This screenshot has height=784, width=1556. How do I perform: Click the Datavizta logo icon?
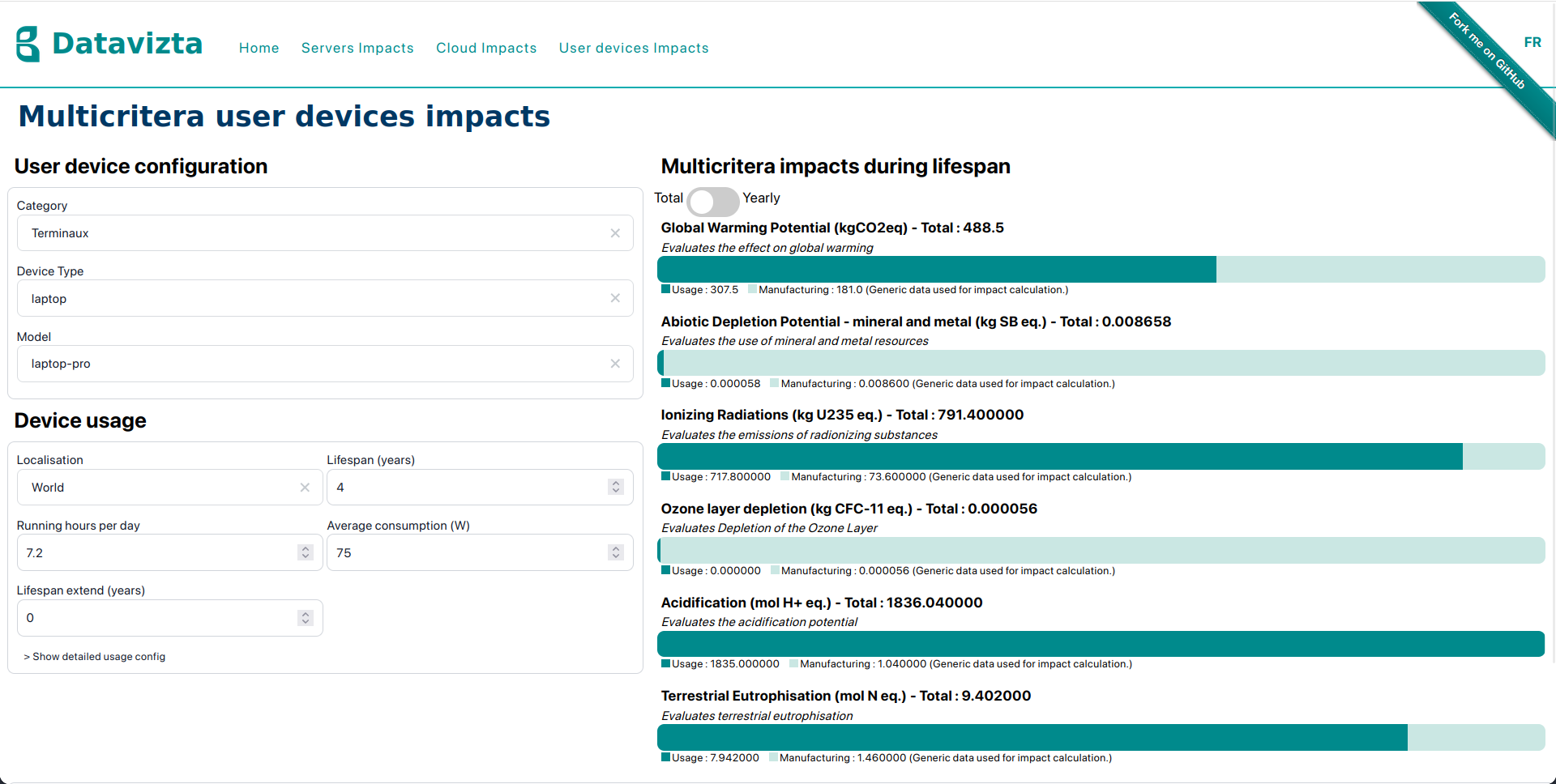(28, 44)
